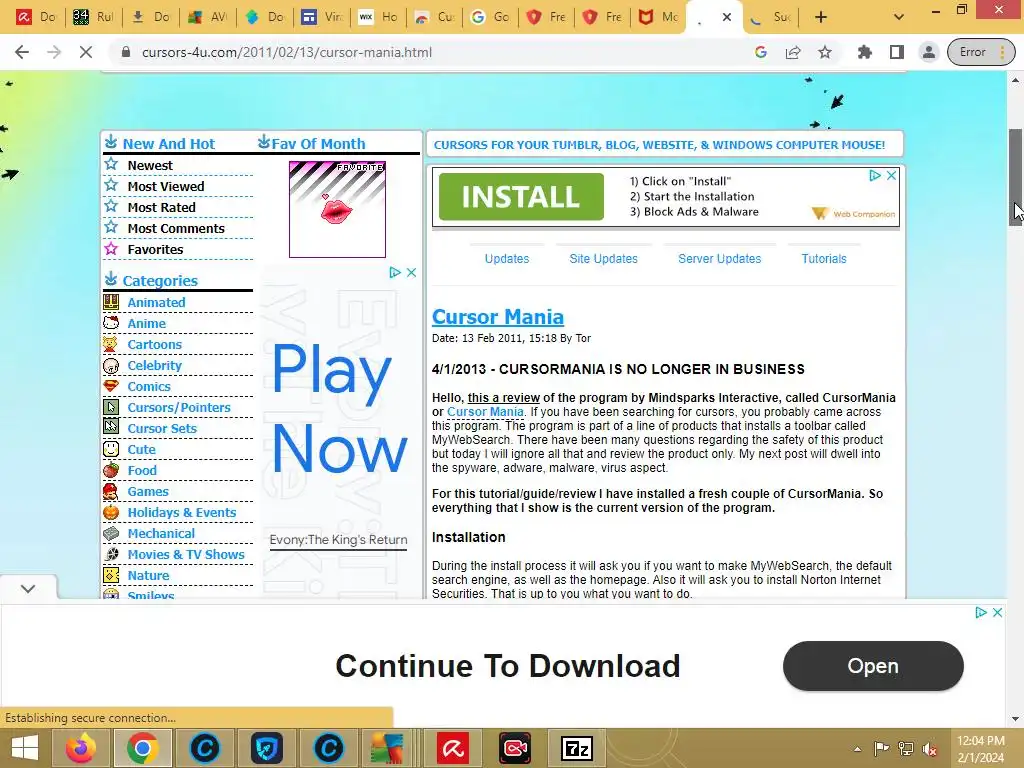The image size is (1024, 768).
Task: Click the Favorites pink star icon
Action: [112, 248]
